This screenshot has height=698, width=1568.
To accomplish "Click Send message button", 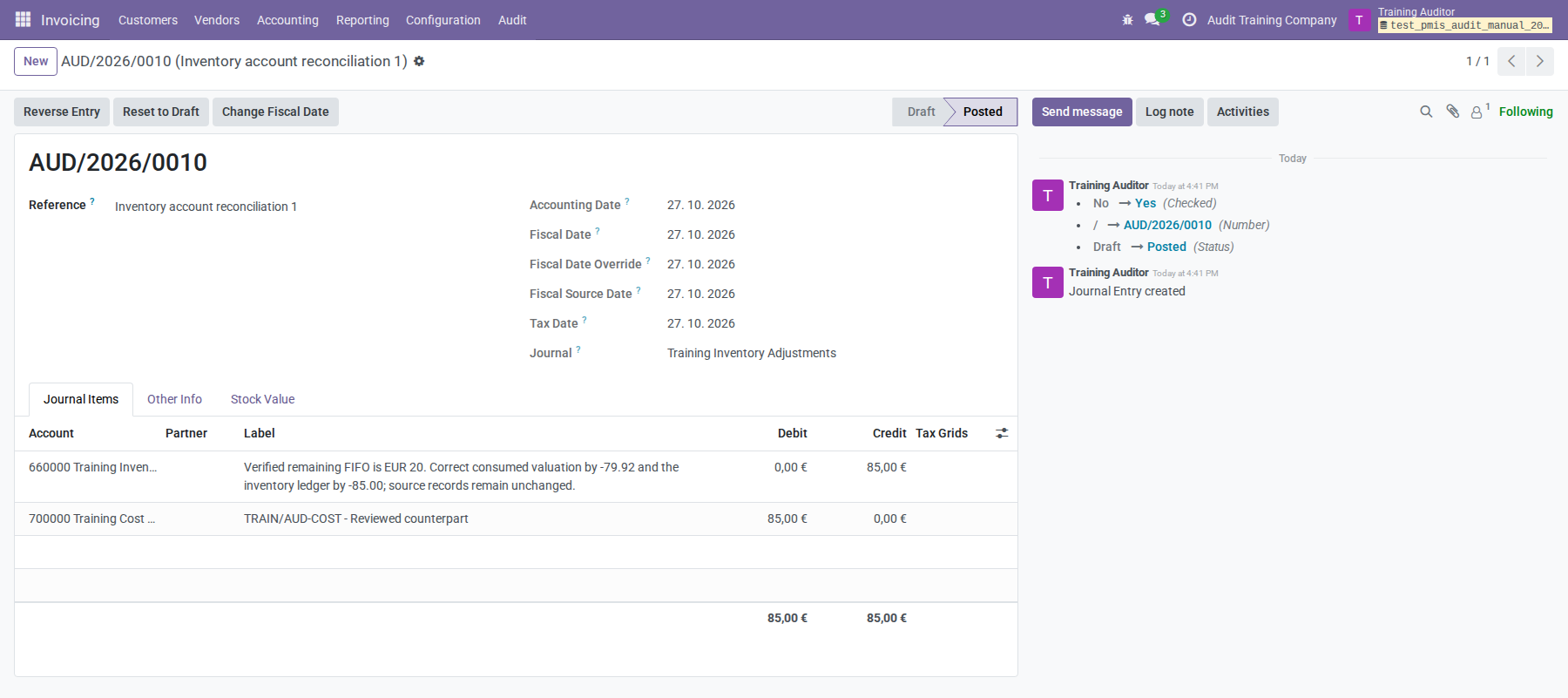I will [1082, 112].
